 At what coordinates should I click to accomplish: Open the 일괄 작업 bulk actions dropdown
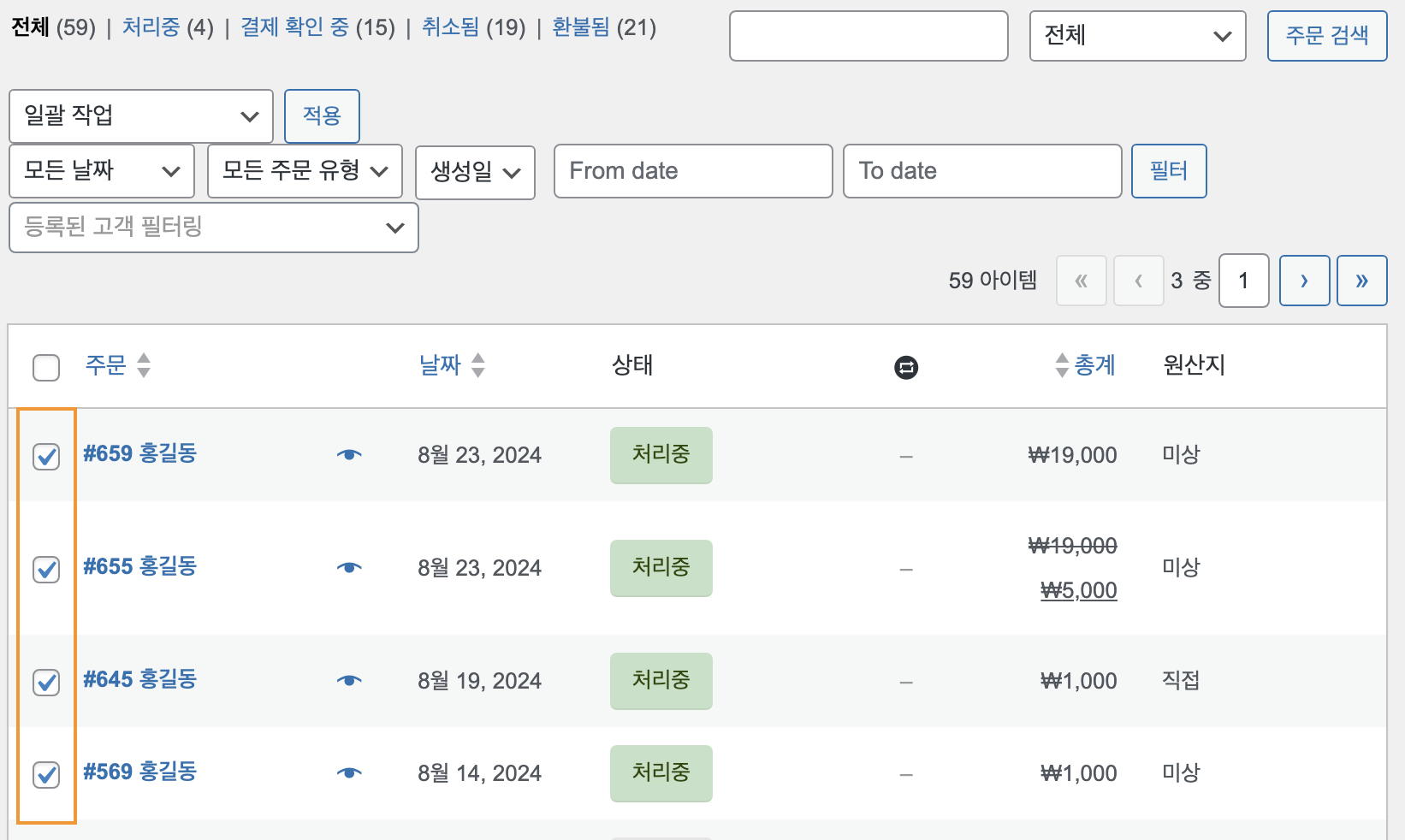coord(141,115)
